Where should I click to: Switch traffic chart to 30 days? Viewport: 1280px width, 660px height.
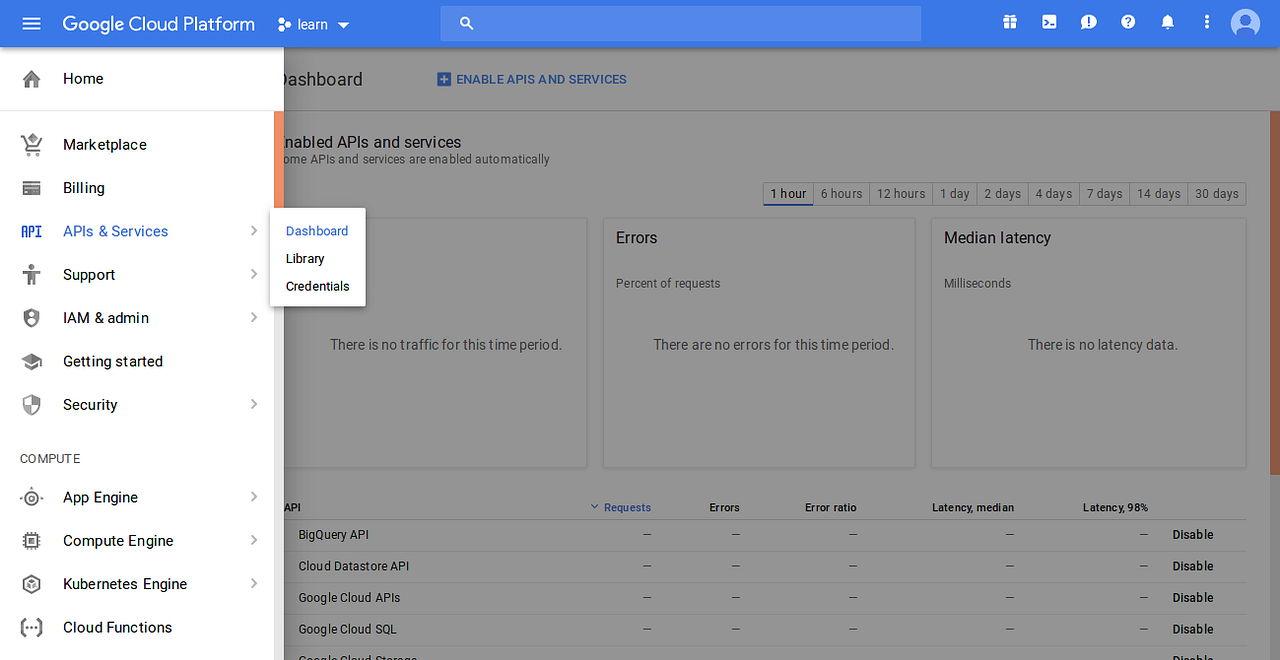[1216, 194]
